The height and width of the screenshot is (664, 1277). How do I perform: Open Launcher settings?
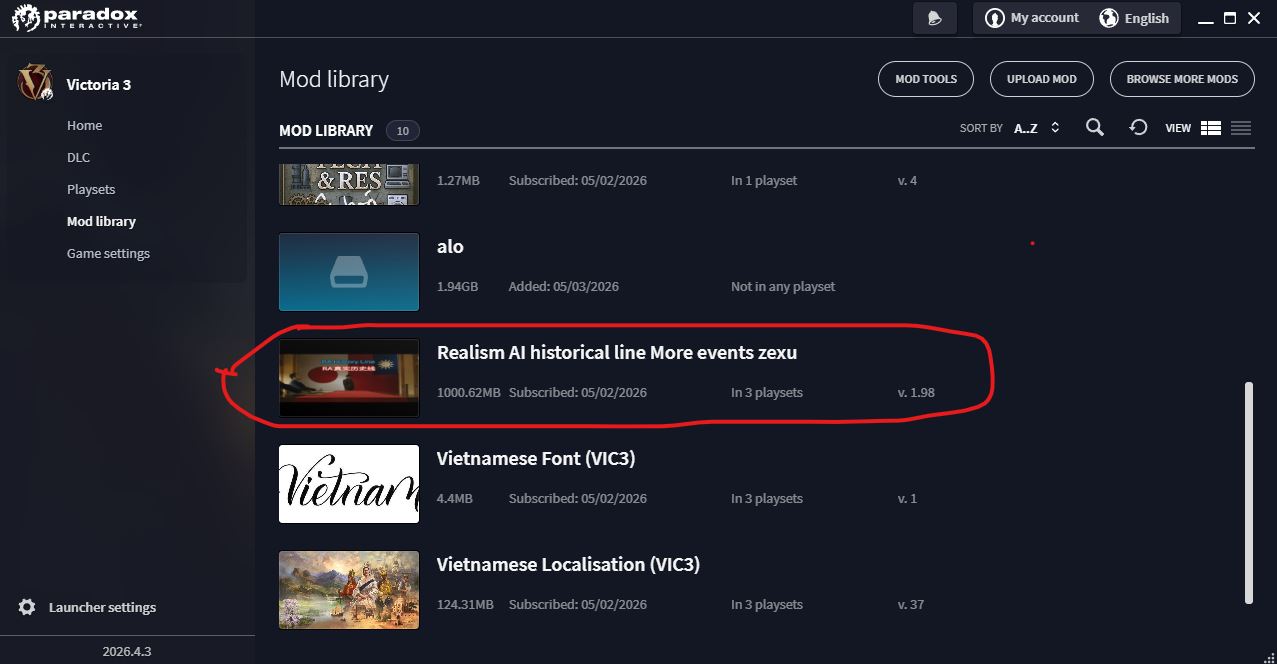pyautogui.click(x=102, y=607)
